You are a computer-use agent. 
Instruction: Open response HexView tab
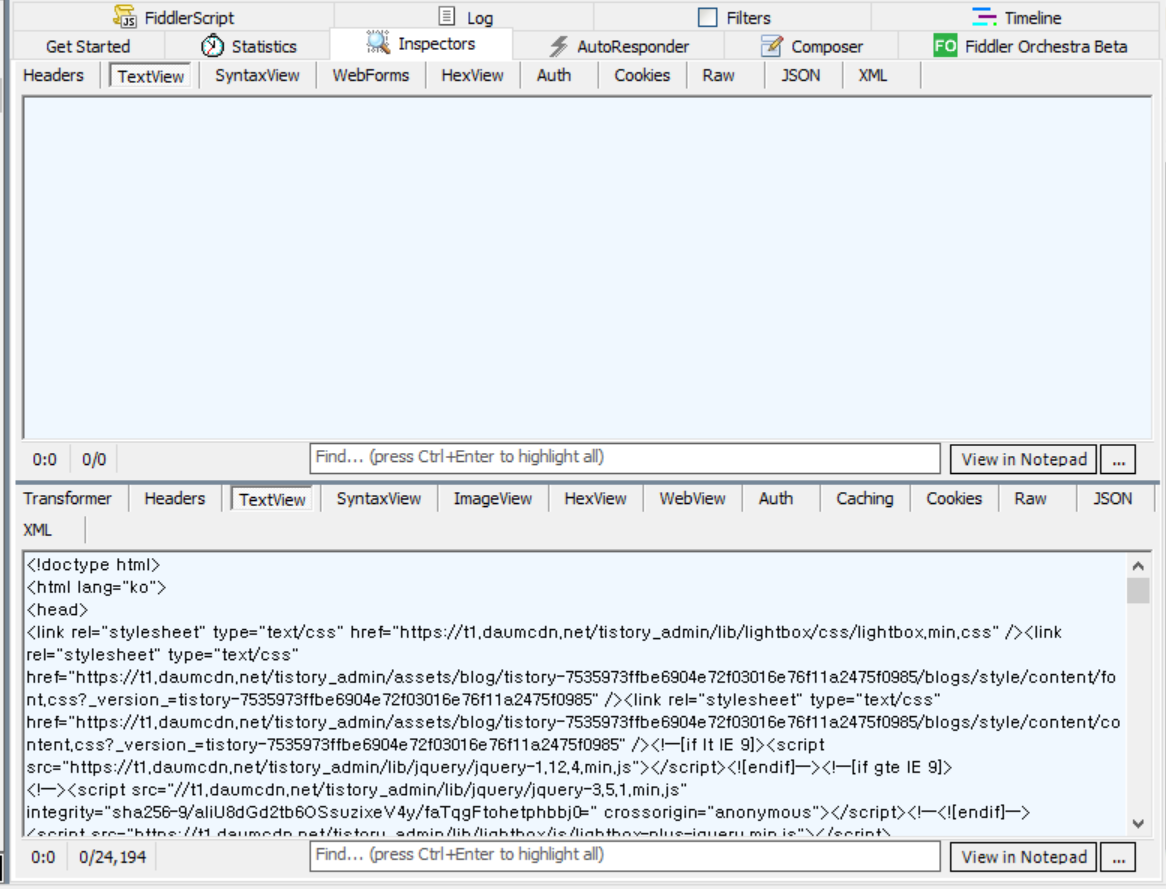pos(596,498)
